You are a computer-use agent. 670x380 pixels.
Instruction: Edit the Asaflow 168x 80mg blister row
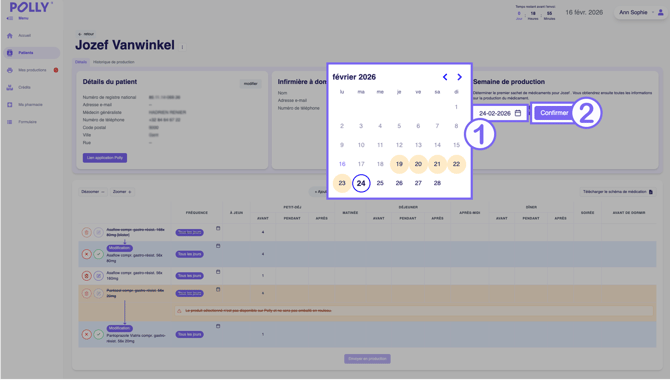click(98, 232)
